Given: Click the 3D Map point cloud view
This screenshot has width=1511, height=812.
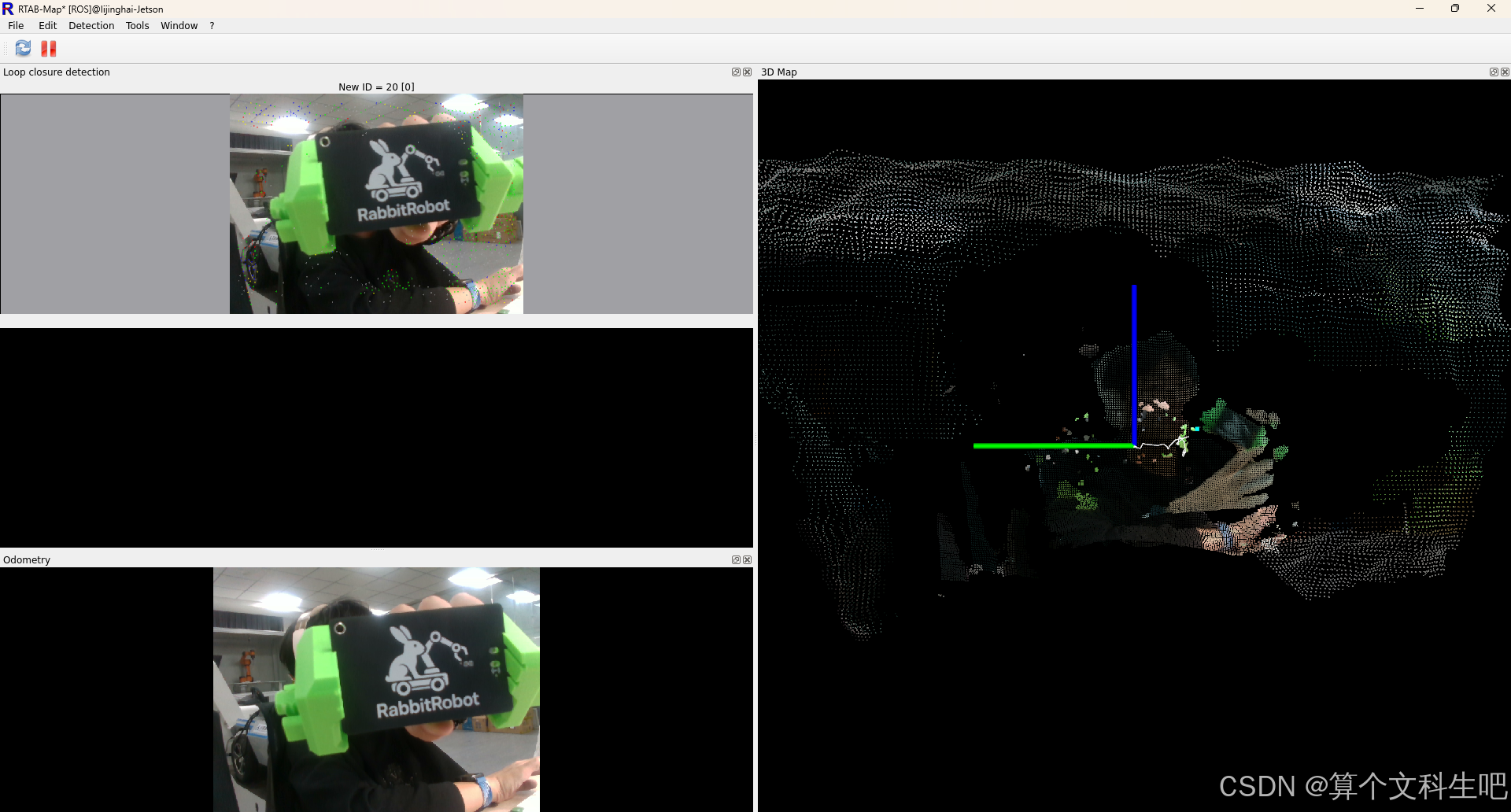Looking at the screenshot, I should 1134,445.
